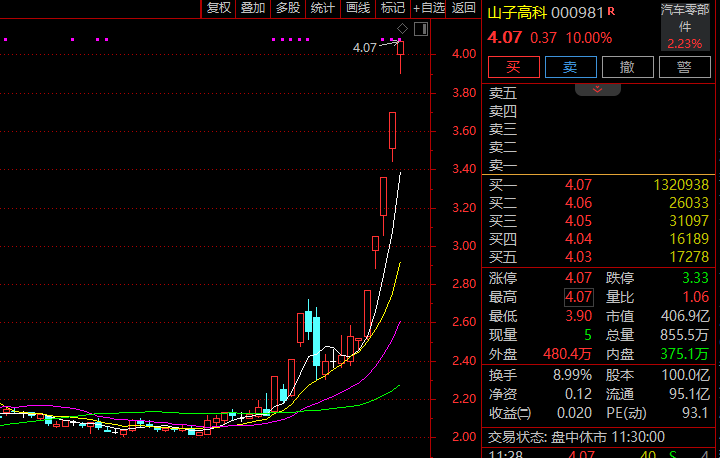This screenshot has height=458, width=720.
Task: Add stock to watchlist via +自选
Action: (x=429, y=8)
